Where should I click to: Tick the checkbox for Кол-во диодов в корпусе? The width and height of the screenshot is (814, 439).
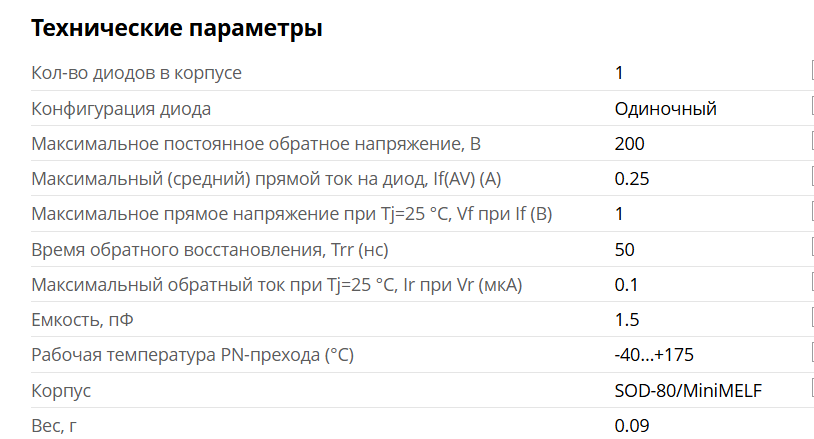click(811, 72)
